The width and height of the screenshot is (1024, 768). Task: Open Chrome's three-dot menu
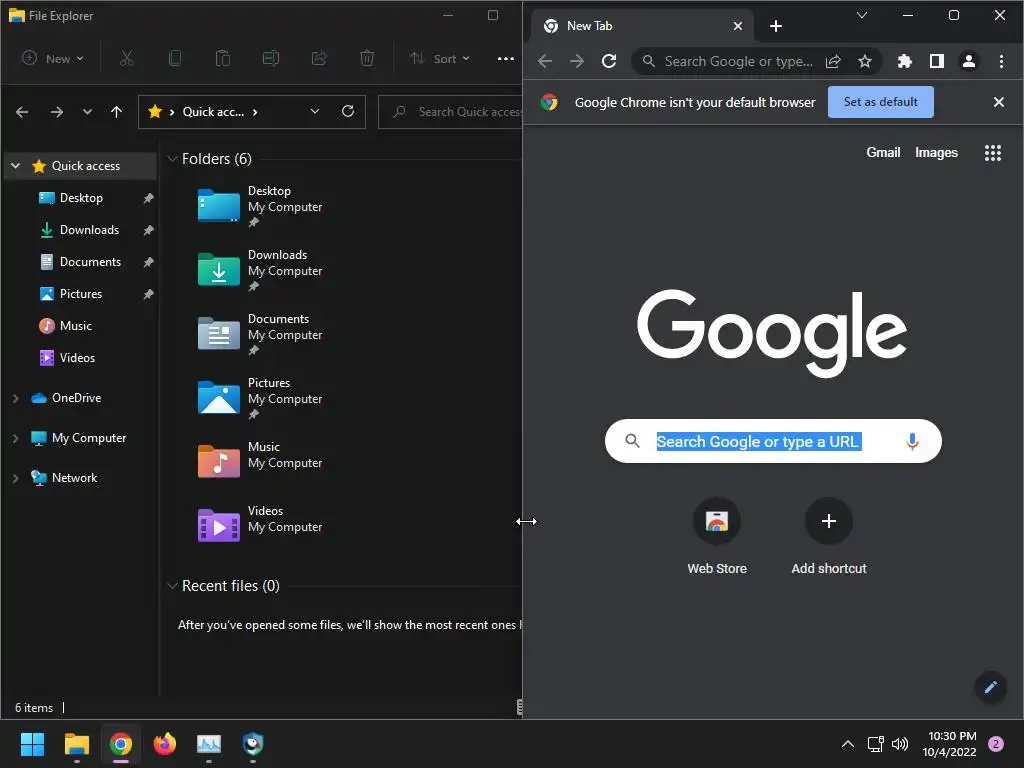(x=1001, y=61)
